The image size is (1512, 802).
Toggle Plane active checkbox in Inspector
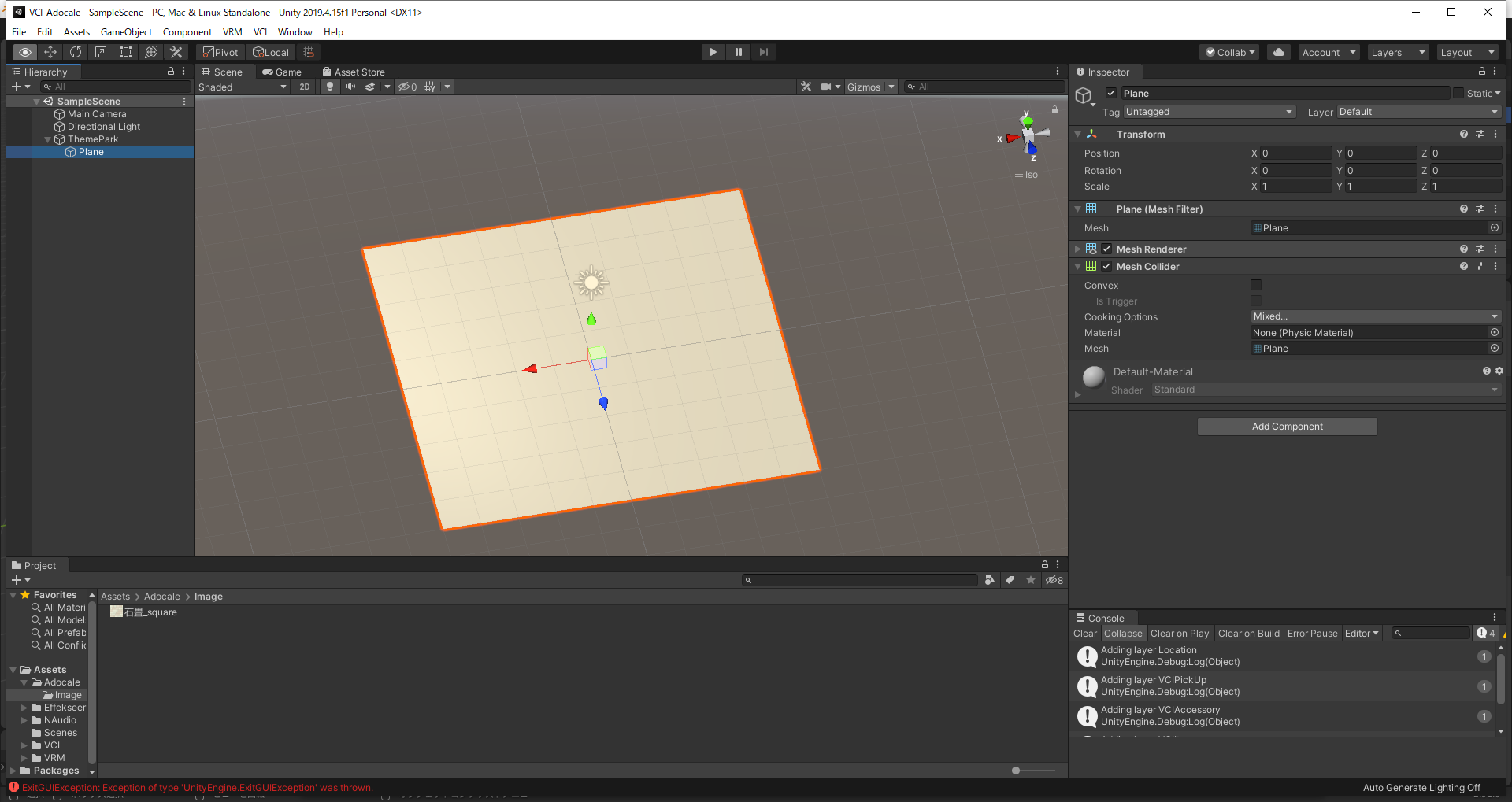click(x=1111, y=93)
